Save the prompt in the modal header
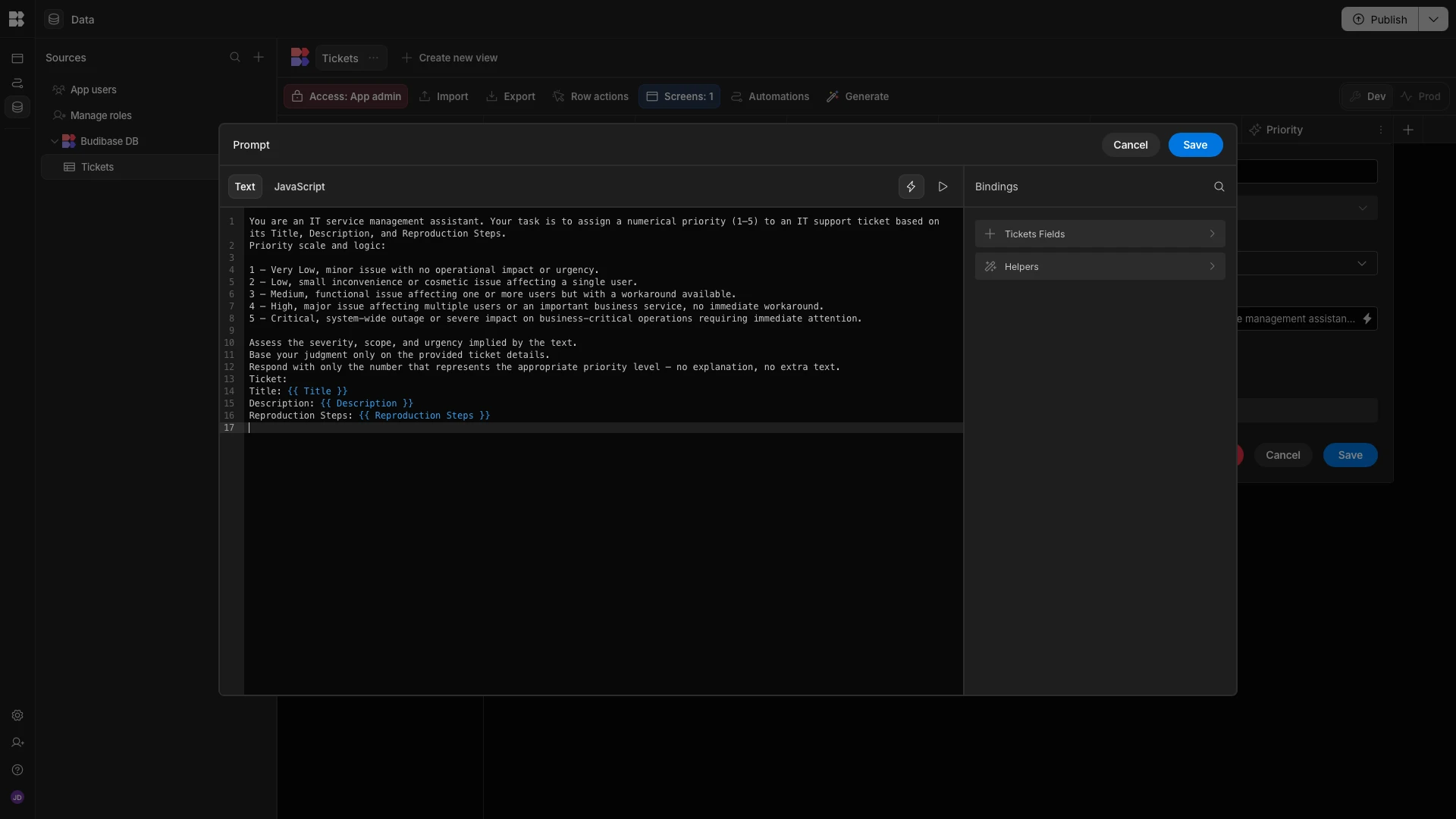This screenshot has width=1456, height=819. click(x=1194, y=145)
